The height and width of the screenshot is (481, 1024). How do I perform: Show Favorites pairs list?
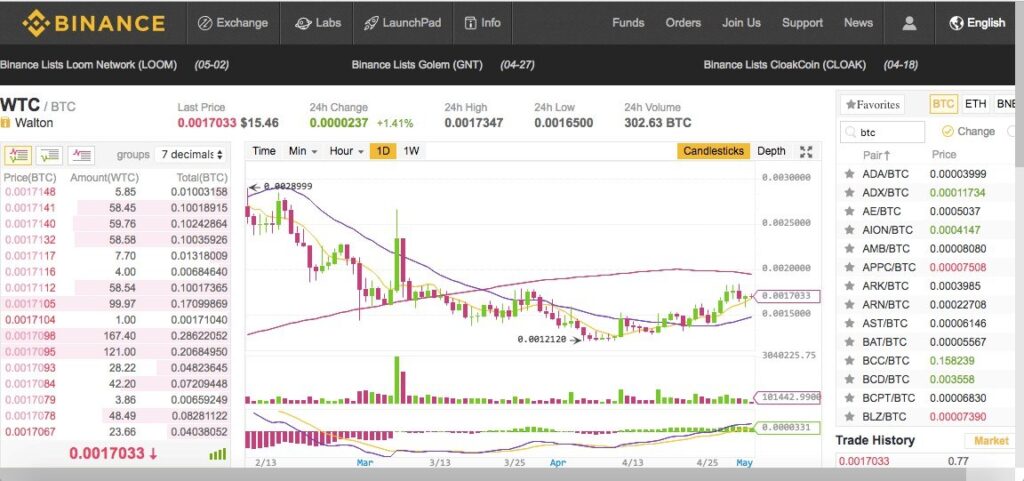872,104
